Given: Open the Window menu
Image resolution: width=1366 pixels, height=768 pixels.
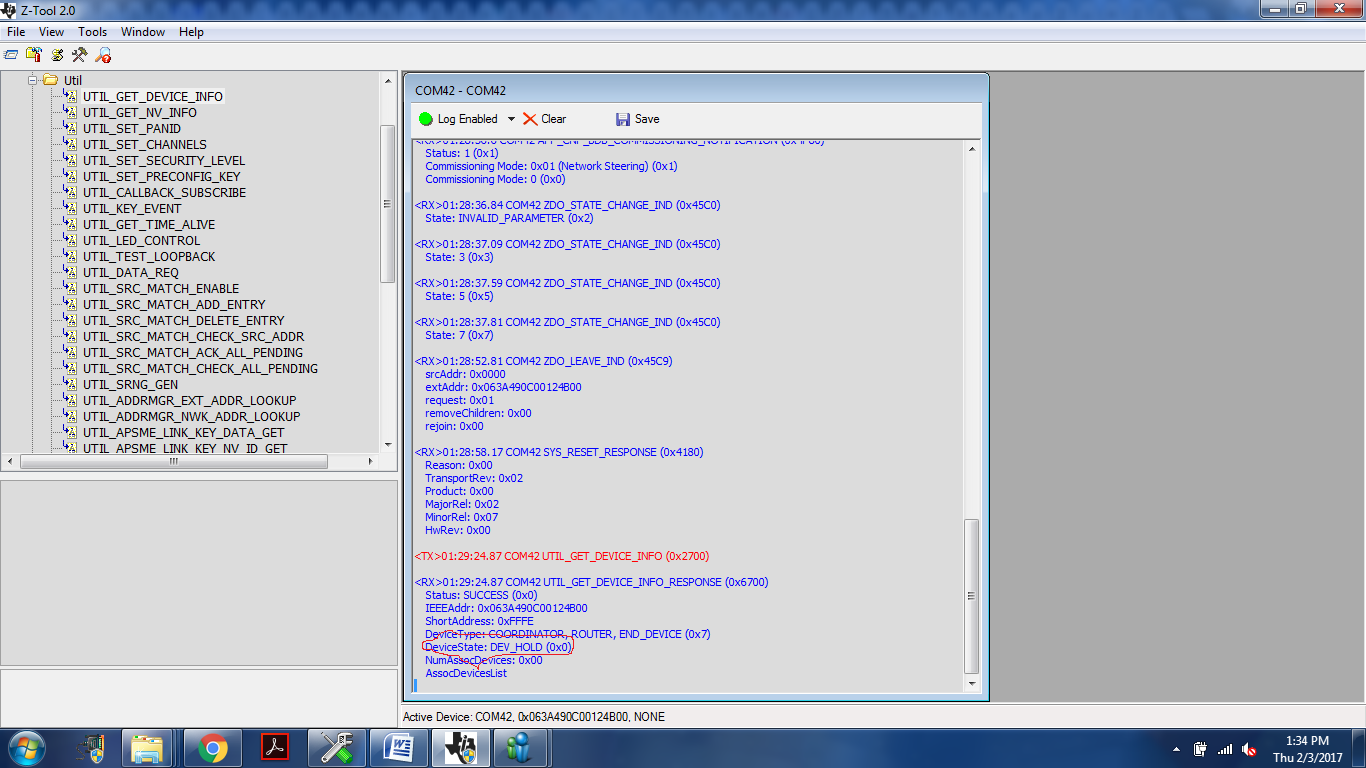Looking at the screenshot, I should point(143,32).
